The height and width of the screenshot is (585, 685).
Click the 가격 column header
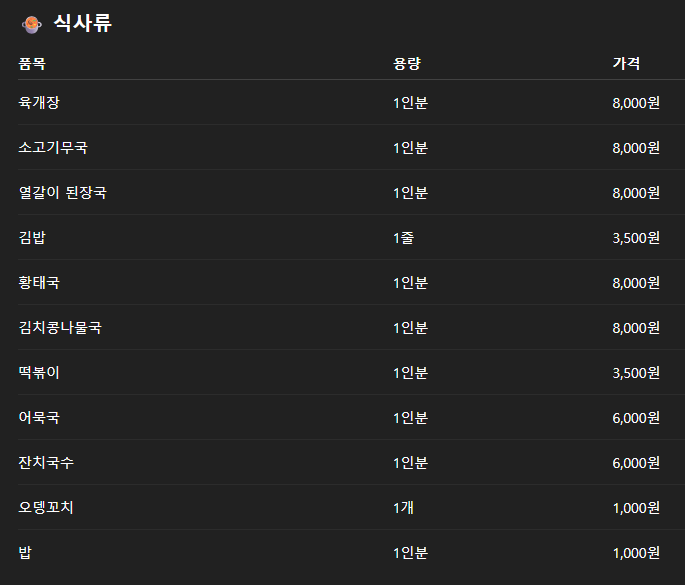pyautogui.click(x=626, y=64)
